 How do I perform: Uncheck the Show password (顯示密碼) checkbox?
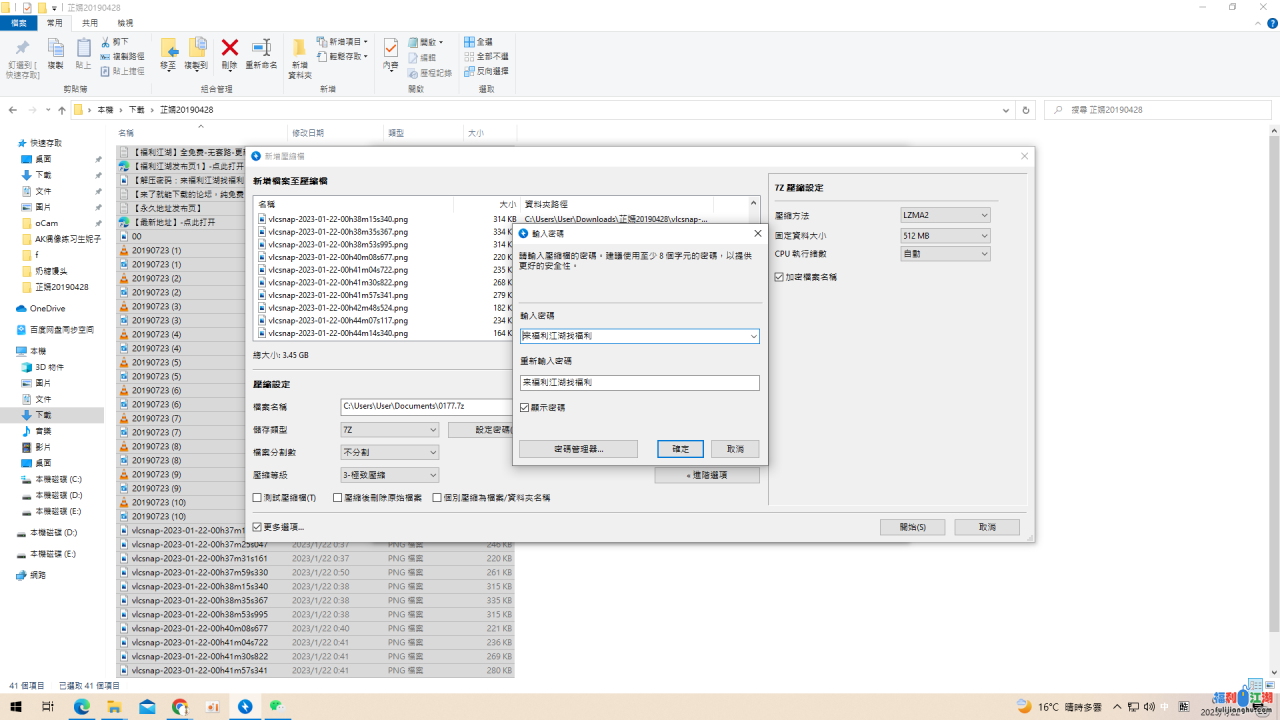click(525, 408)
